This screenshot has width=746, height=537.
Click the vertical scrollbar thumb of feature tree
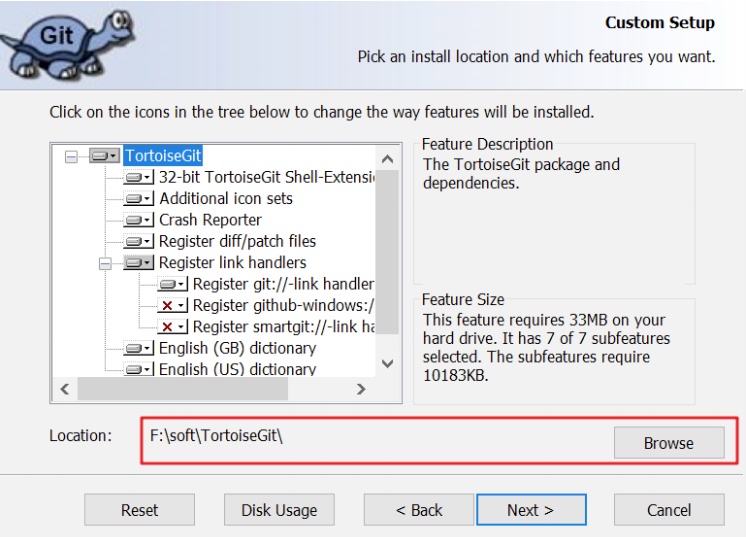pyautogui.click(x=388, y=252)
